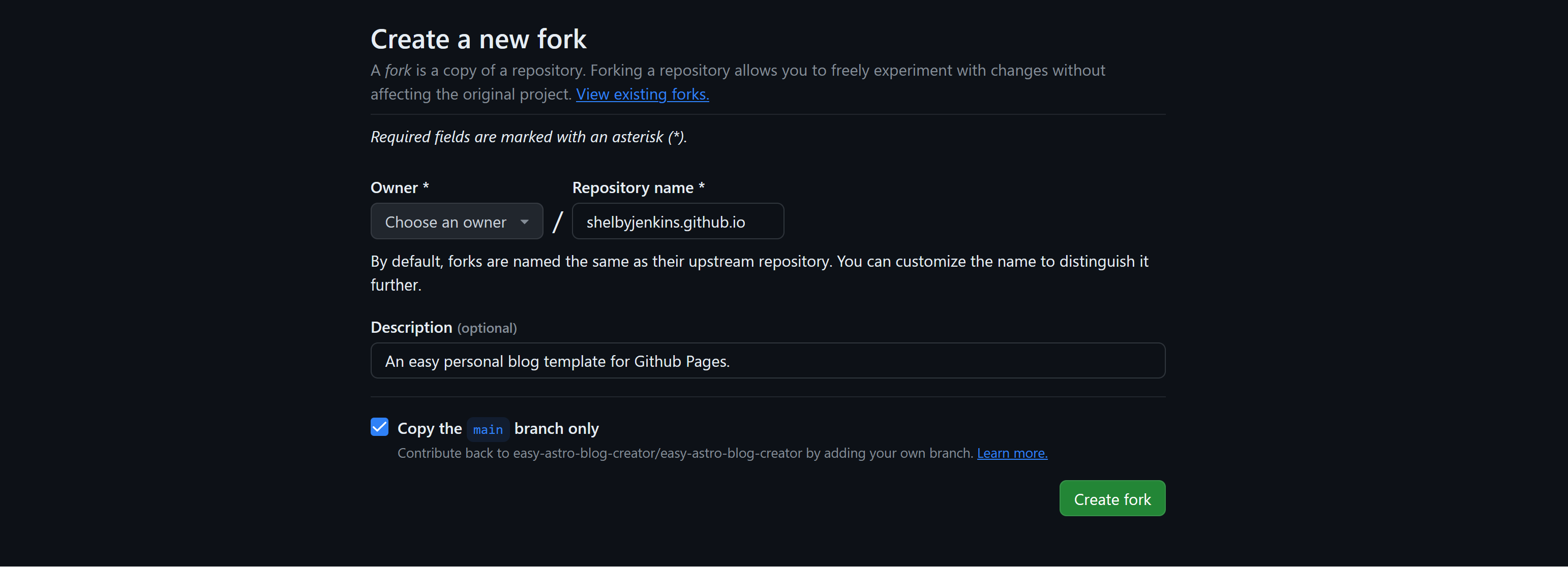Uncheck the copy main branch only checkbox

379,427
